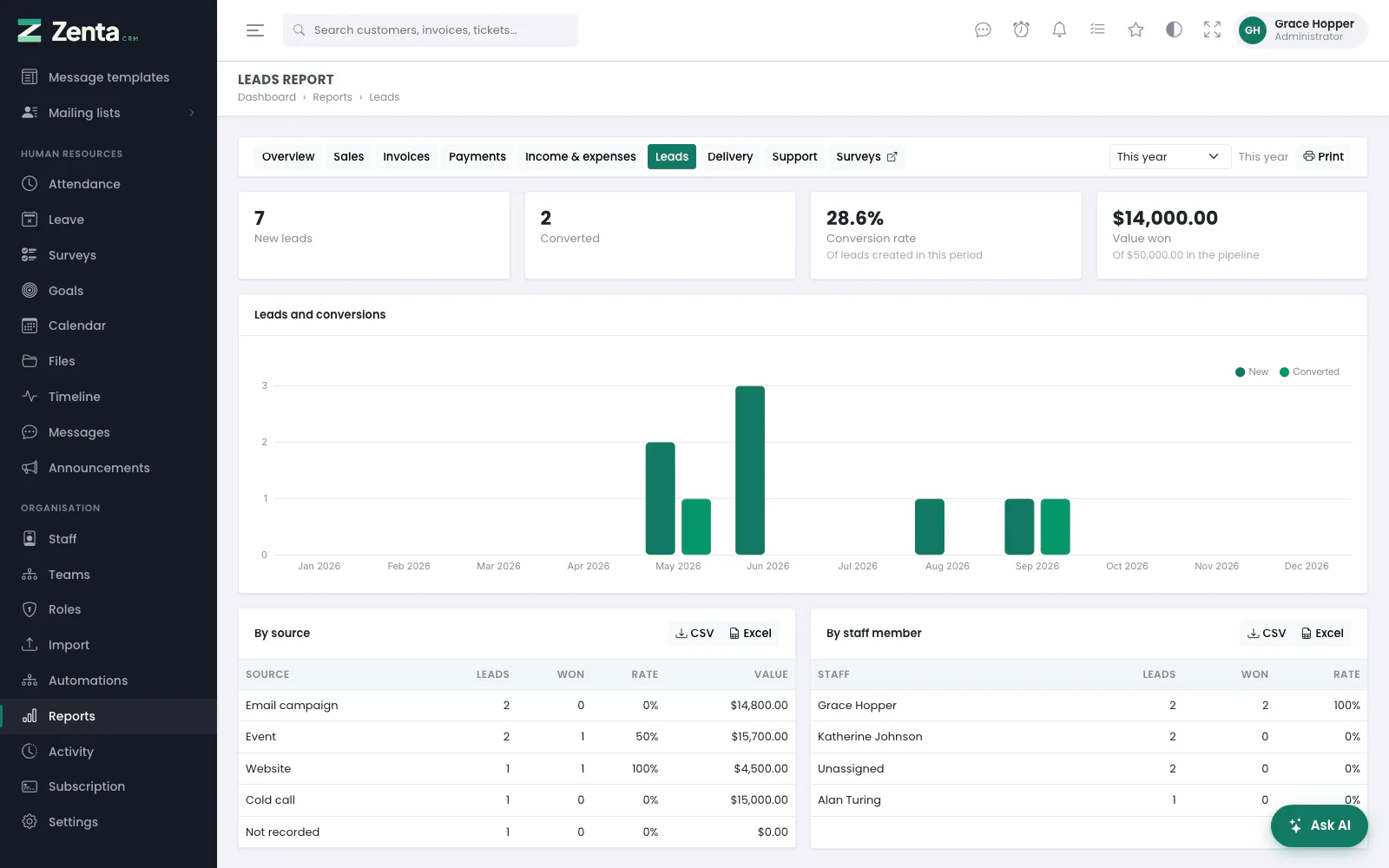The width and height of the screenshot is (1389, 868).
Task: Open Leave in the sidebar
Action: (x=109, y=220)
